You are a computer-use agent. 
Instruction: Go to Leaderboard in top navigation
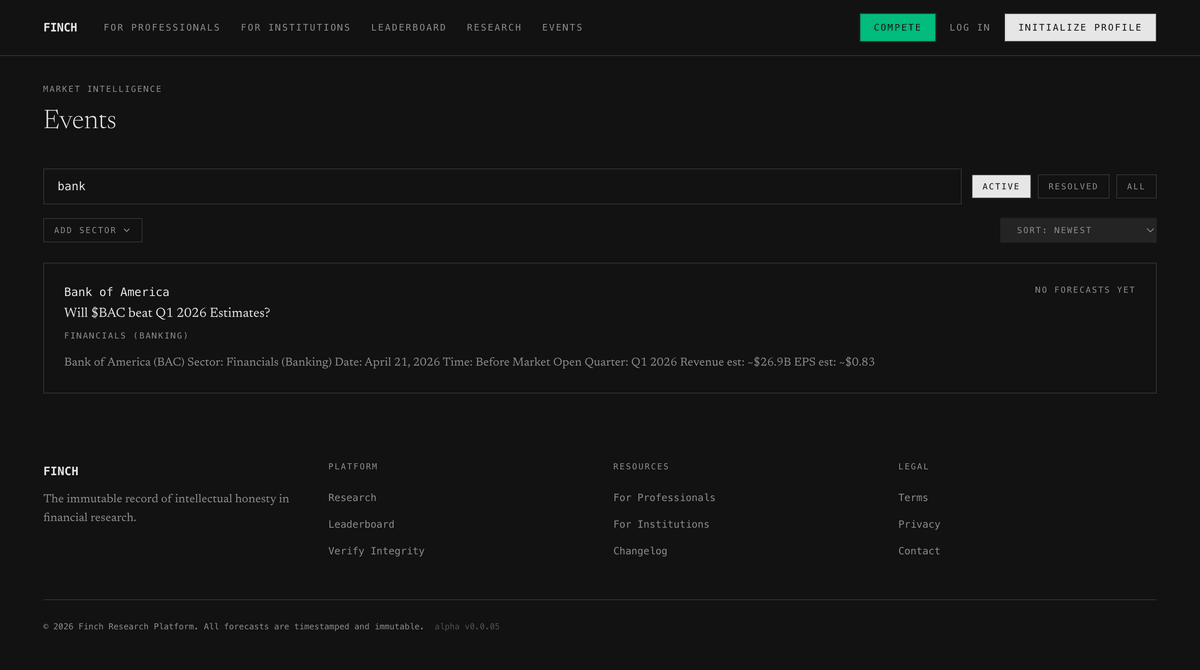tap(408, 28)
